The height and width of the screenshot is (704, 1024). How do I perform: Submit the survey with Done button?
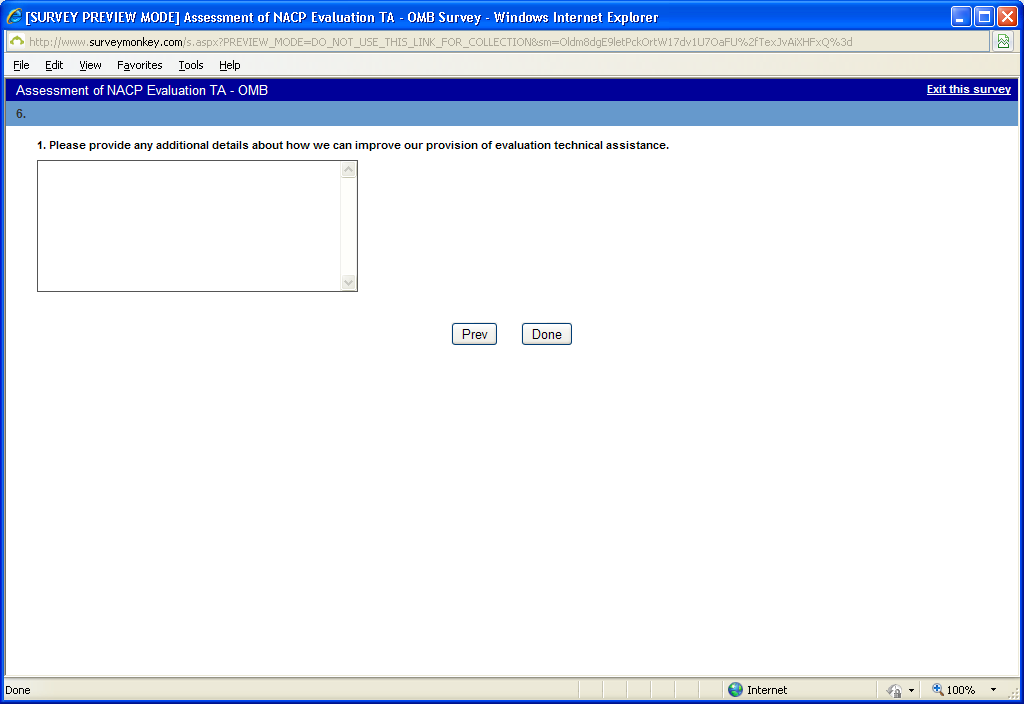547,334
